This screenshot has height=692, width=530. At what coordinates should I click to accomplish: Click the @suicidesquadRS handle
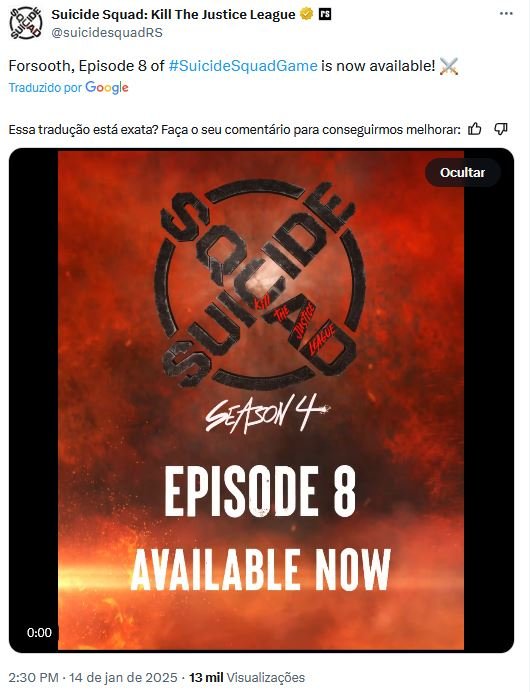pyautogui.click(x=107, y=33)
